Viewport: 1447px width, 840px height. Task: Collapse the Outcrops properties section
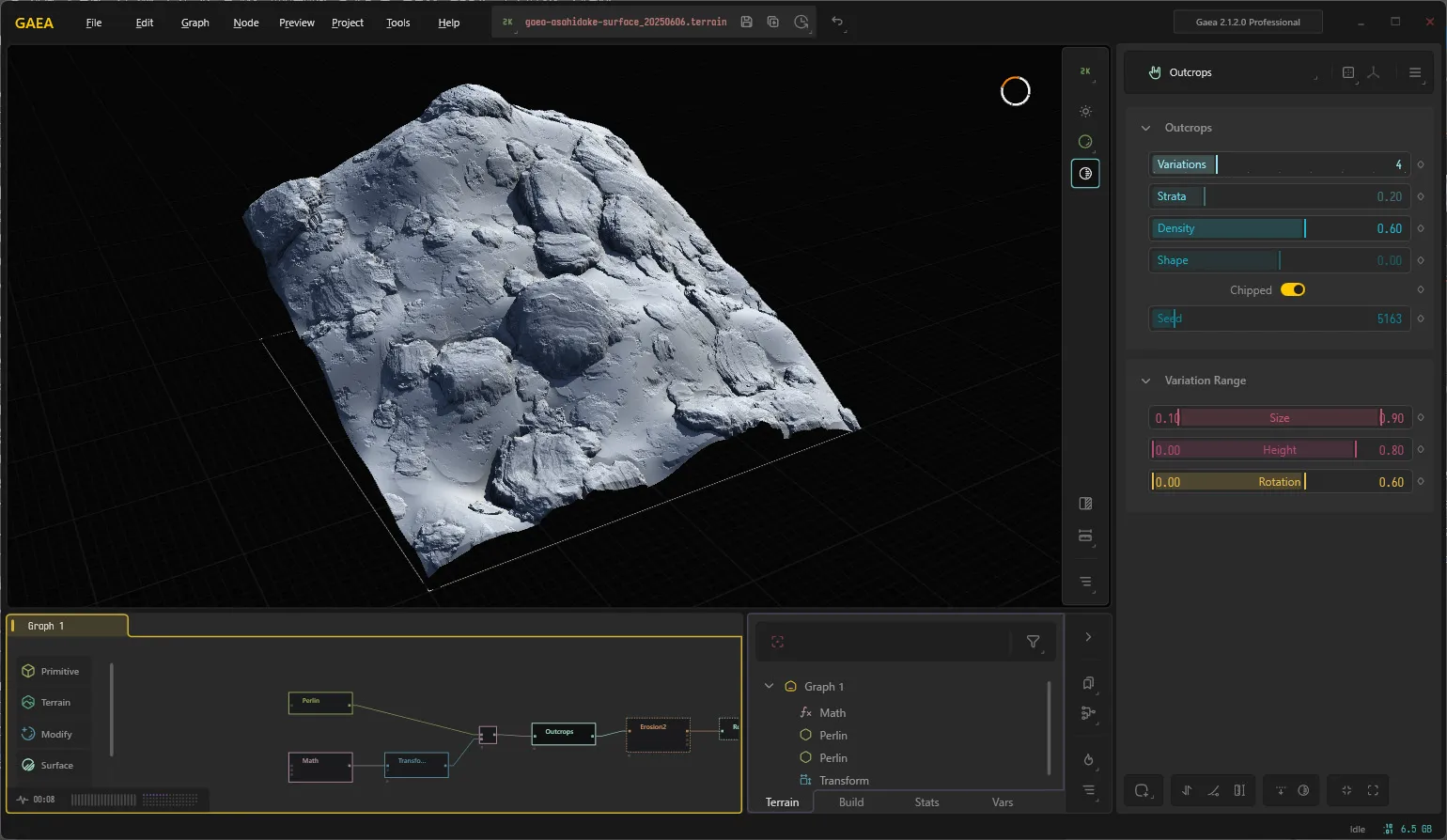[1145, 128]
